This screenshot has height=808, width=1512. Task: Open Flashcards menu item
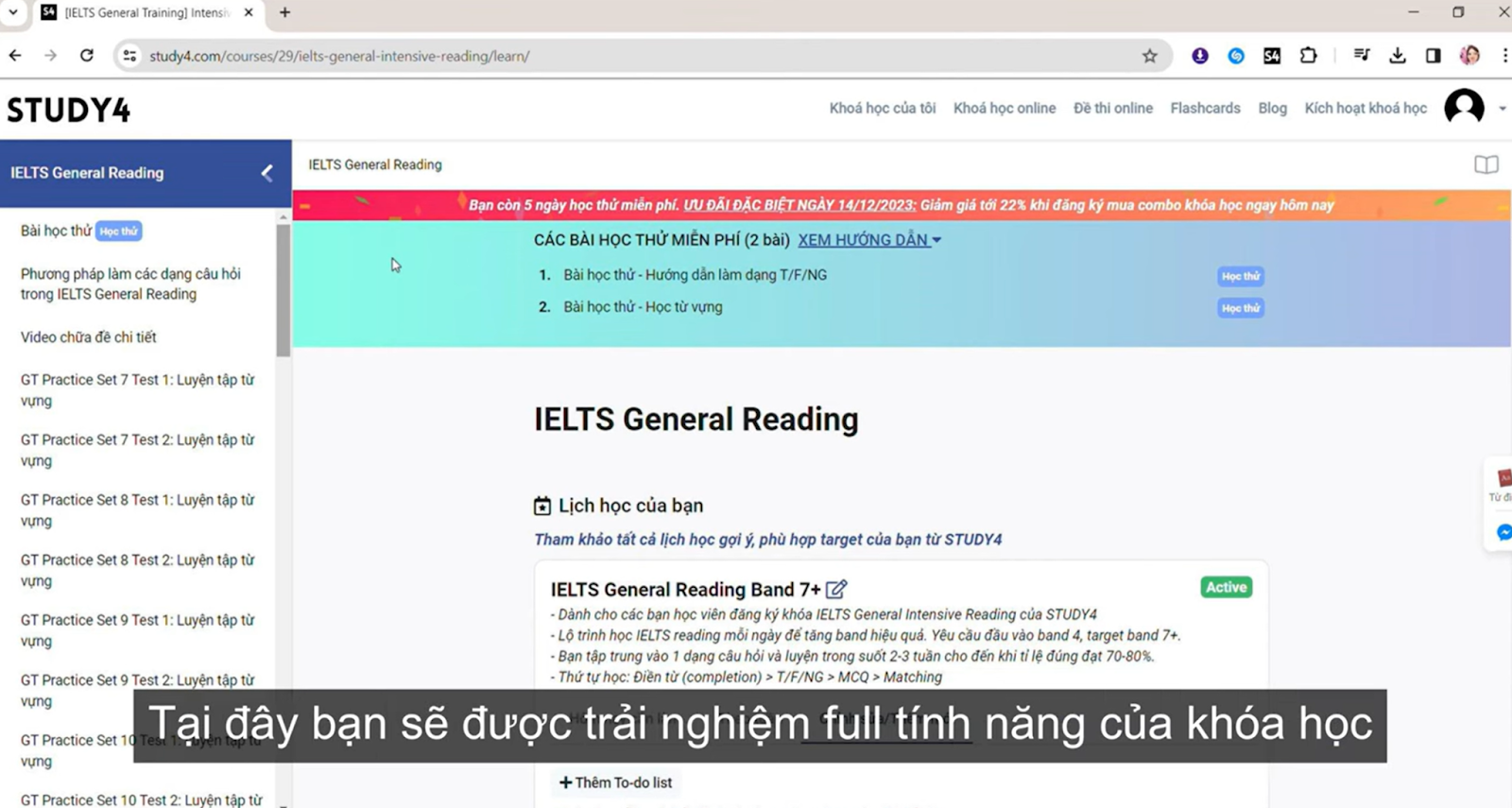pyautogui.click(x=1205, y=108)
